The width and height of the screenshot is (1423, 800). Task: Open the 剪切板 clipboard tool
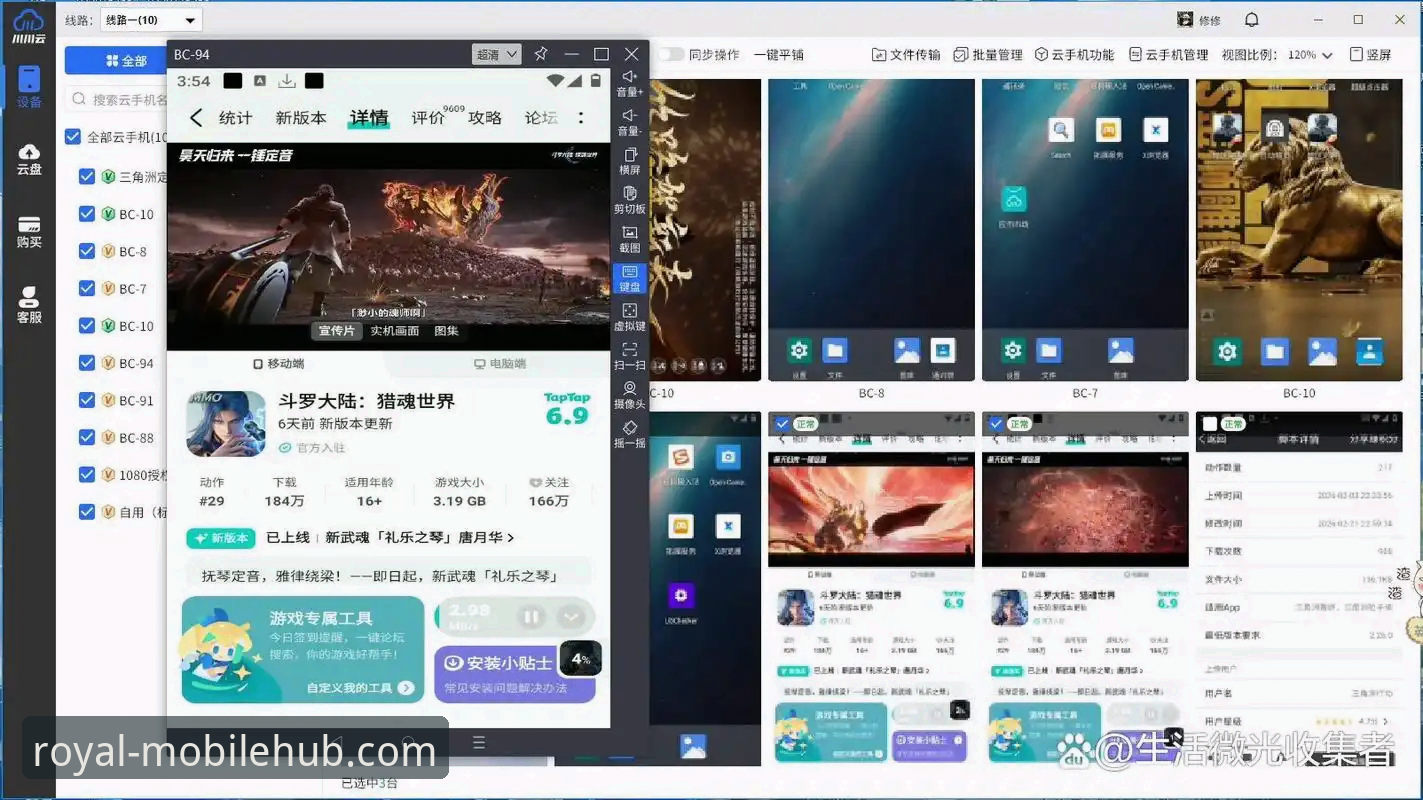[x=630, y=200]
